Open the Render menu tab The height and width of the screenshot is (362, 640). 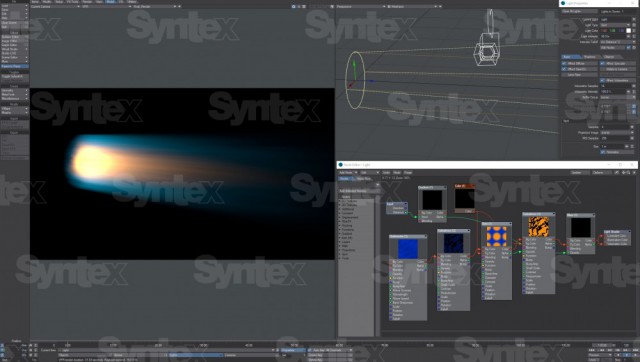click(87, 2)
